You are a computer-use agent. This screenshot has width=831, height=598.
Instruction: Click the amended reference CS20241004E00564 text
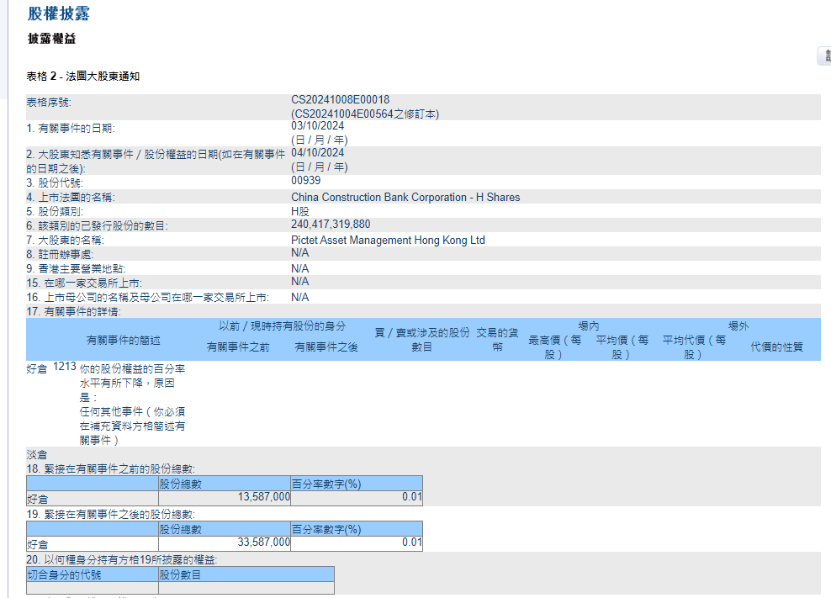[364, 114]
